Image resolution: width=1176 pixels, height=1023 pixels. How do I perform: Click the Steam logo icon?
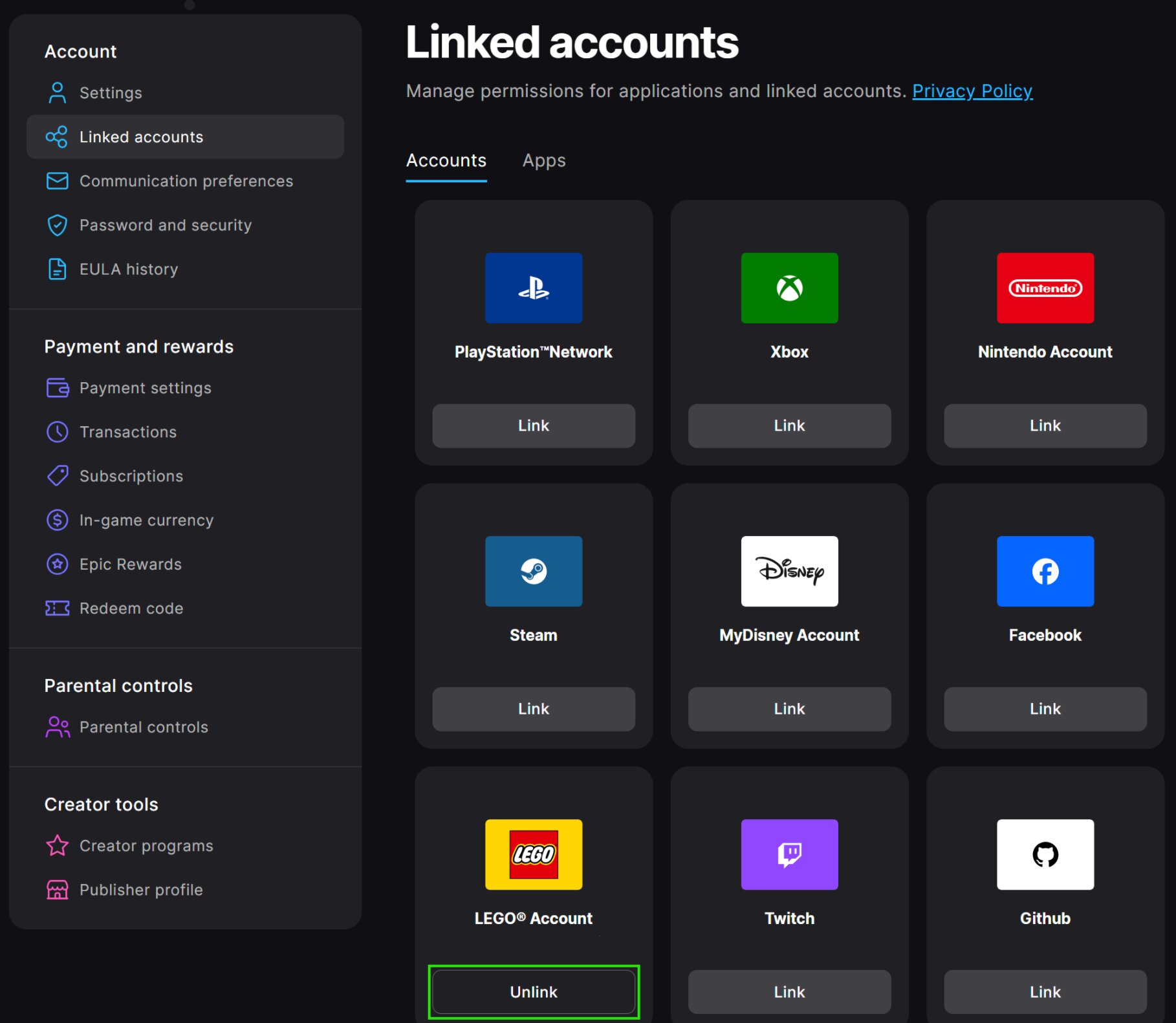pyautogui.click(x=534, y=571)
